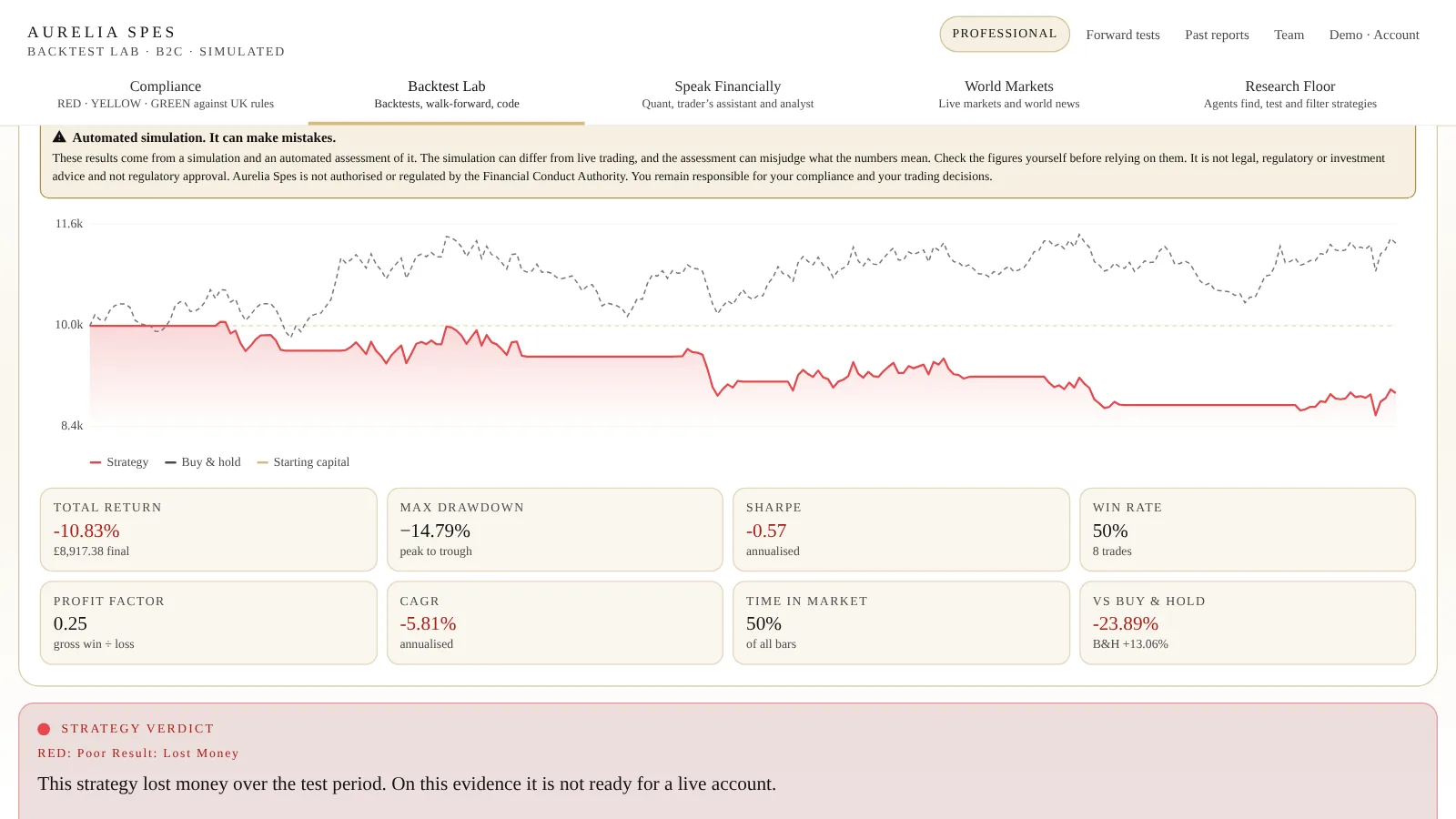This screenshot has width=1456, height=819.
Task: Click the '8 trades' caption
Action: tap(1112, 551)
